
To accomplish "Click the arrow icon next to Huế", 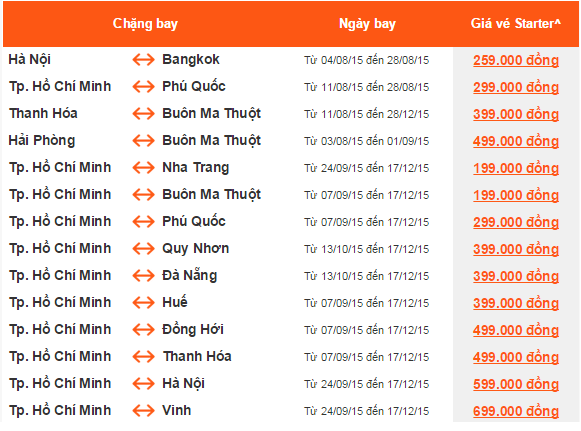I will click(143, 303).
